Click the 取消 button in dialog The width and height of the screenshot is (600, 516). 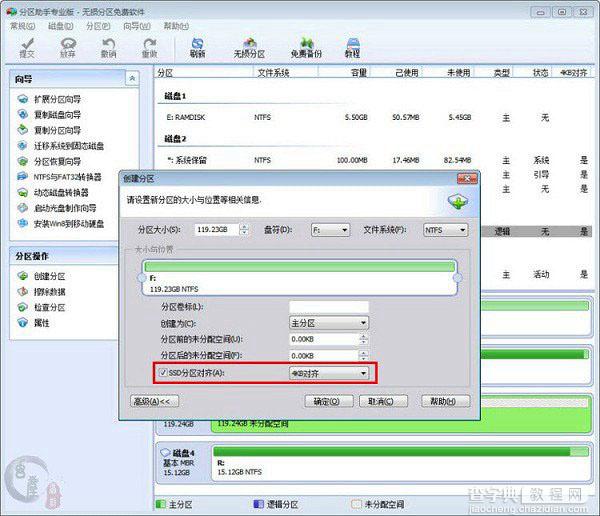[x=381, y=402]
